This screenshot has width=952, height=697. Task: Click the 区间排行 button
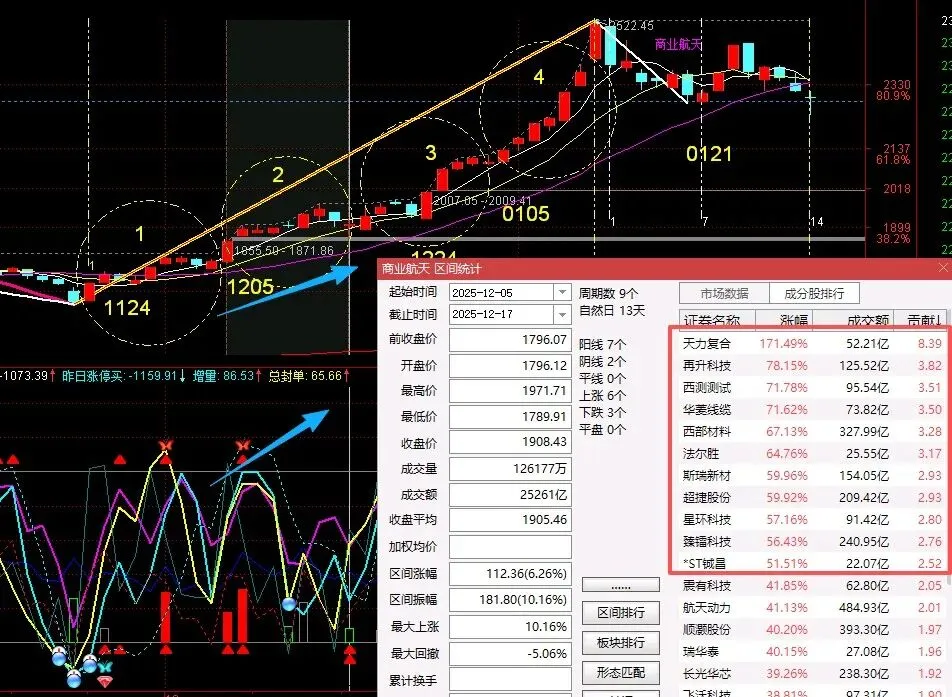(620, 613)
